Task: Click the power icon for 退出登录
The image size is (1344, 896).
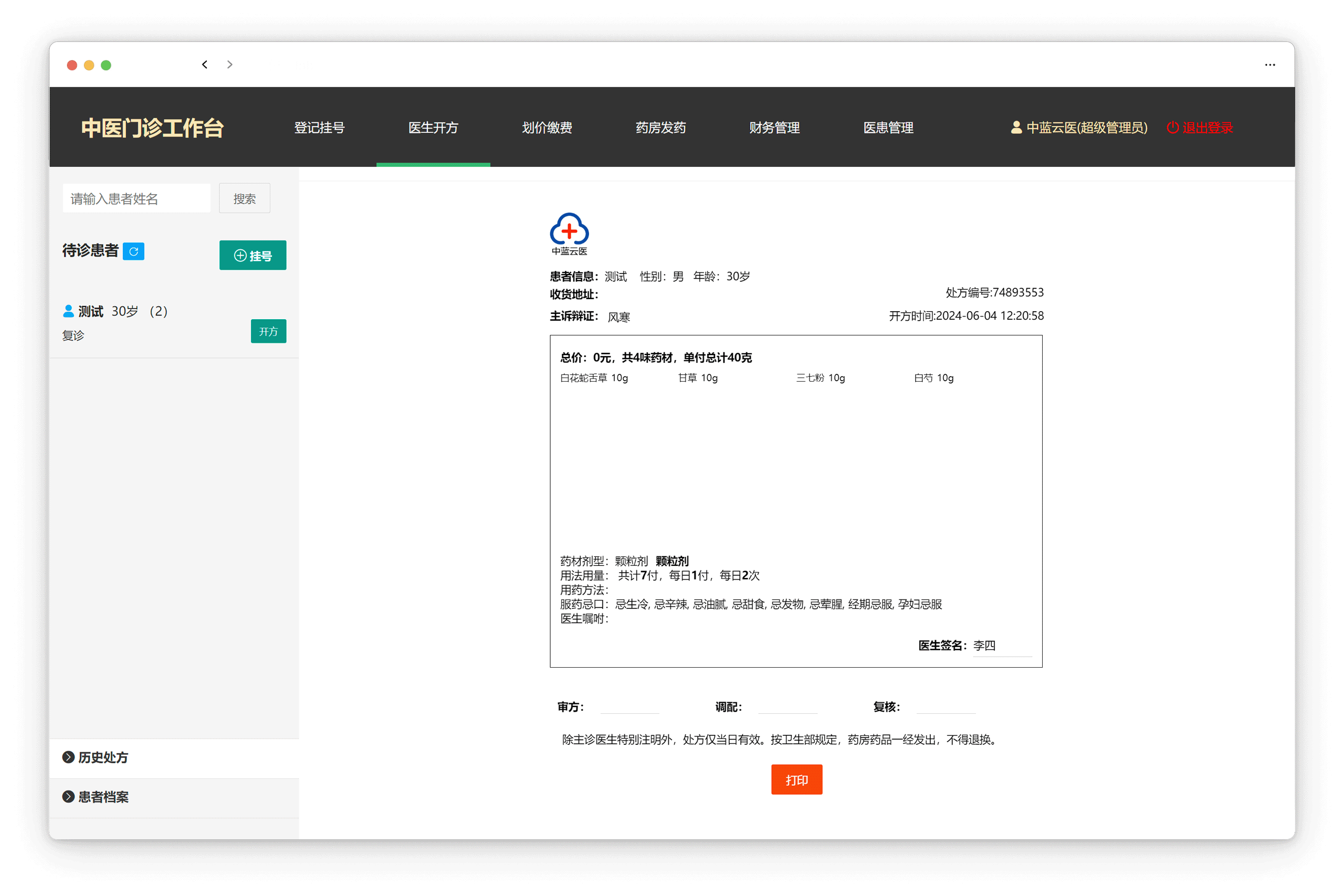Action: tap(1172, 128)
